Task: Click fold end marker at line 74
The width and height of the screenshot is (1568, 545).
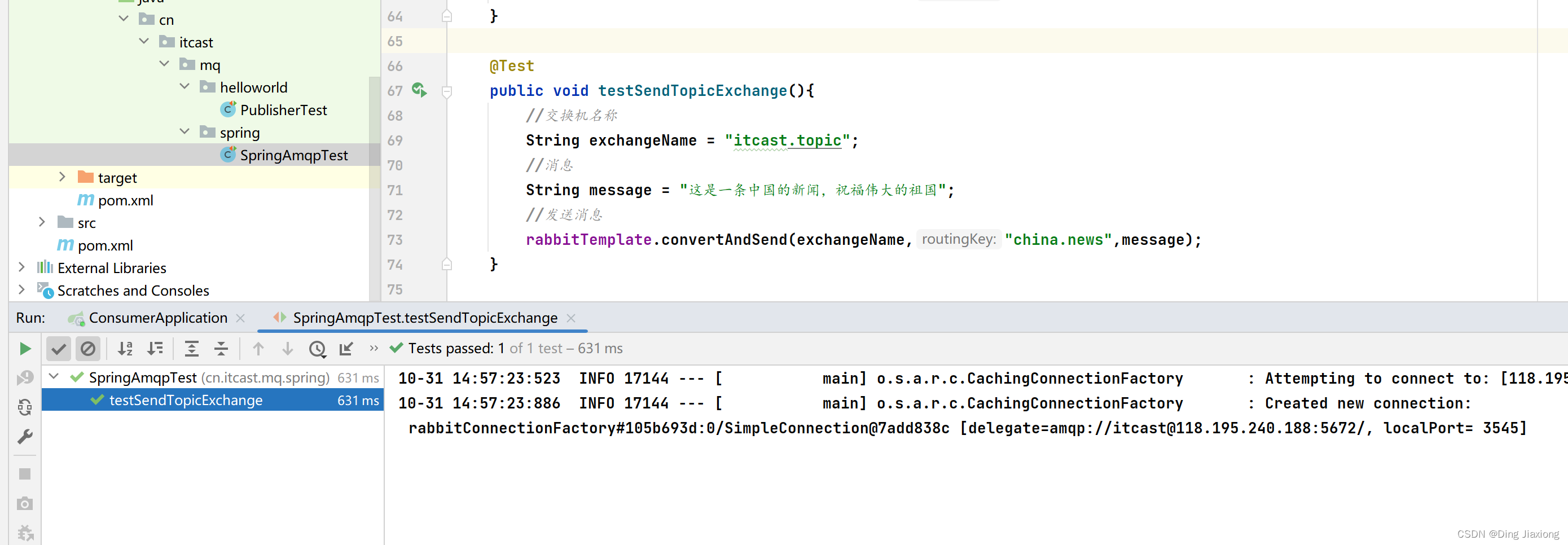Action: coord(447,264)
